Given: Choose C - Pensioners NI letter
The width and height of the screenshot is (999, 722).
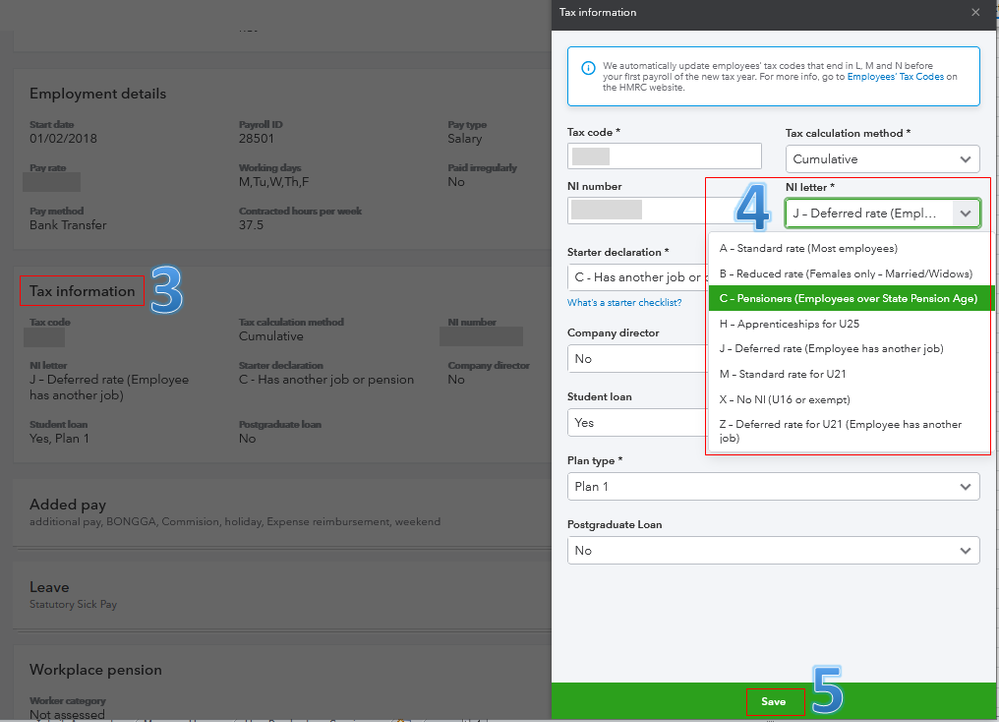Looking at the screenshot, I should coord(849,298).
